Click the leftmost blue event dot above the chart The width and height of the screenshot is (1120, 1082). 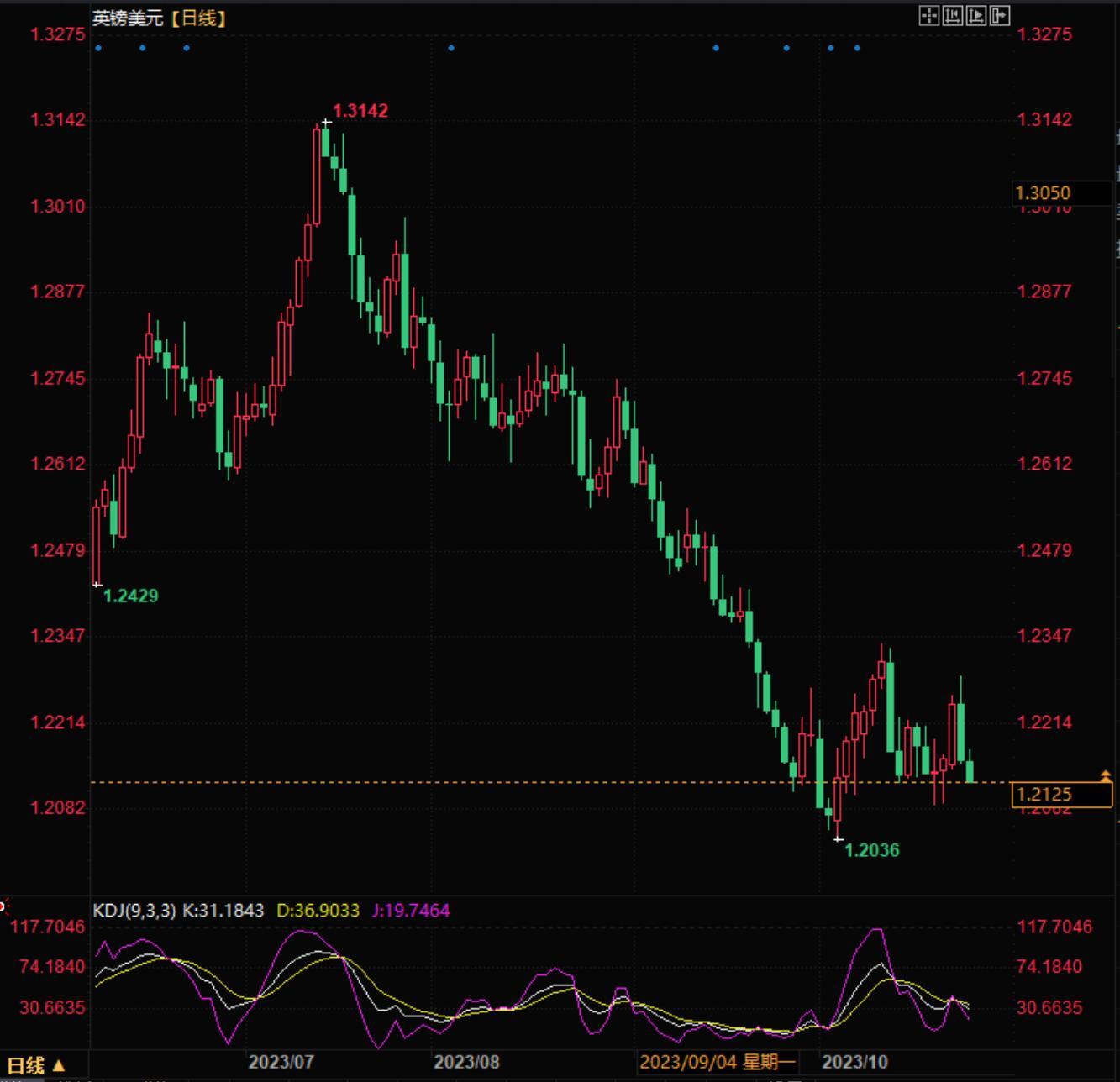pyautogui.click(x=98, y=48)
